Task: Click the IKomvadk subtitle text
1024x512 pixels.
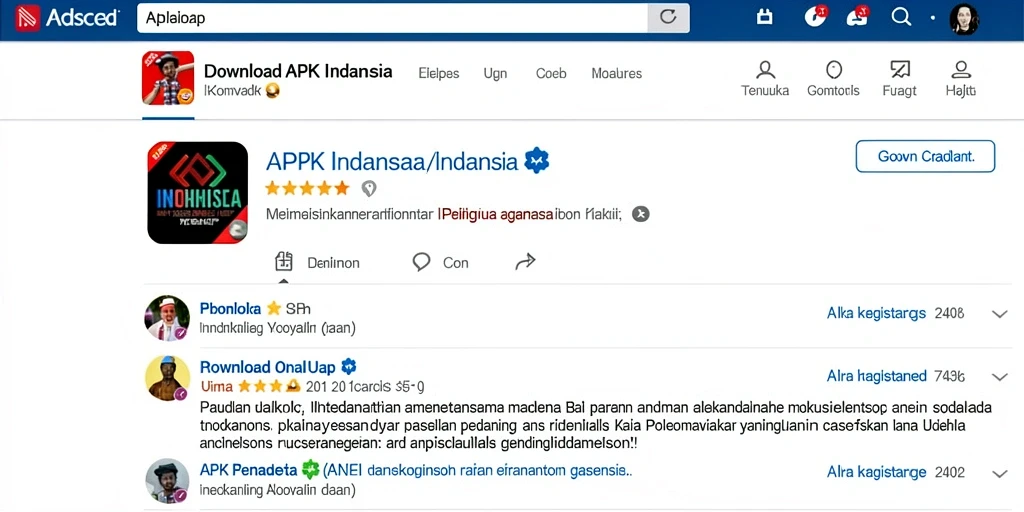Action: click(x=233, y=91)
